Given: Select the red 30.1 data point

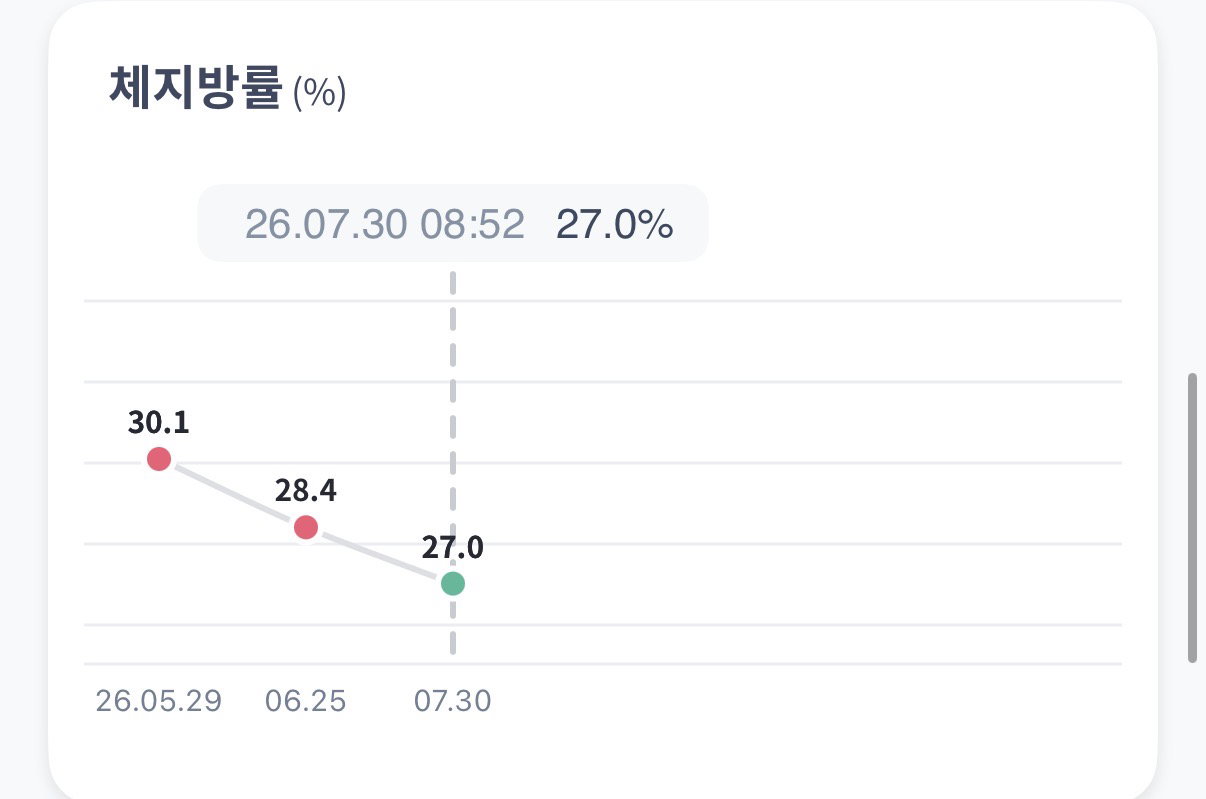Looking at the screenshot, I should click(159, 459).
